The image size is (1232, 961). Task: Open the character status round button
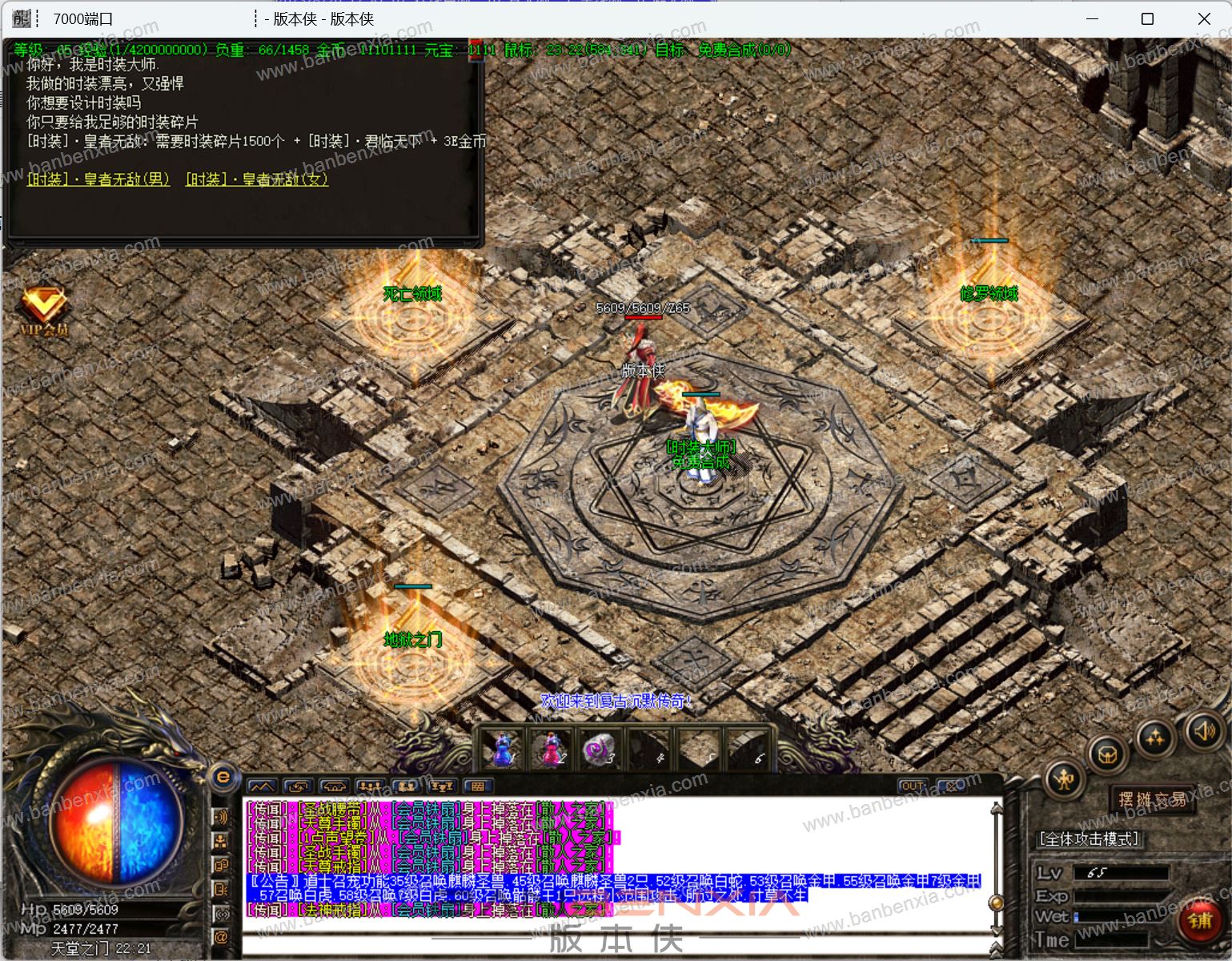1064,779
